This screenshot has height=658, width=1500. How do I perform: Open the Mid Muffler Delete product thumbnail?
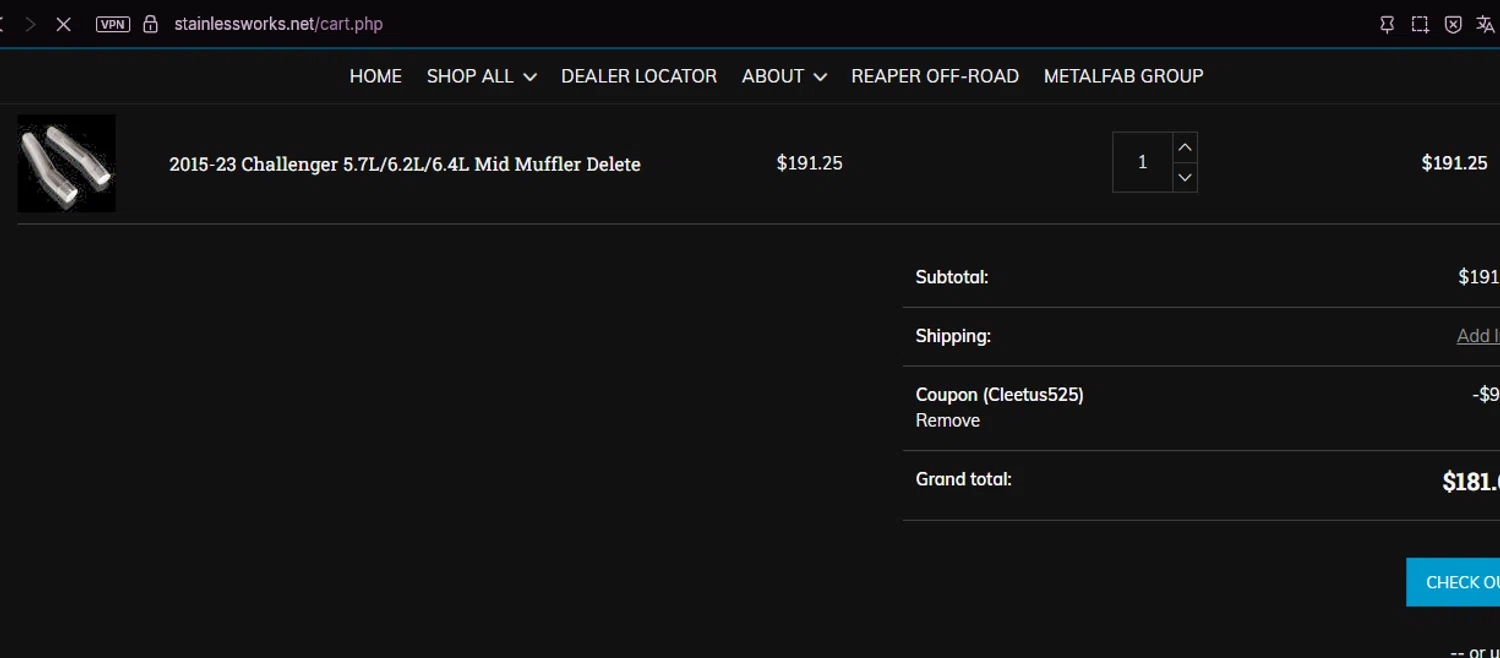67,163
